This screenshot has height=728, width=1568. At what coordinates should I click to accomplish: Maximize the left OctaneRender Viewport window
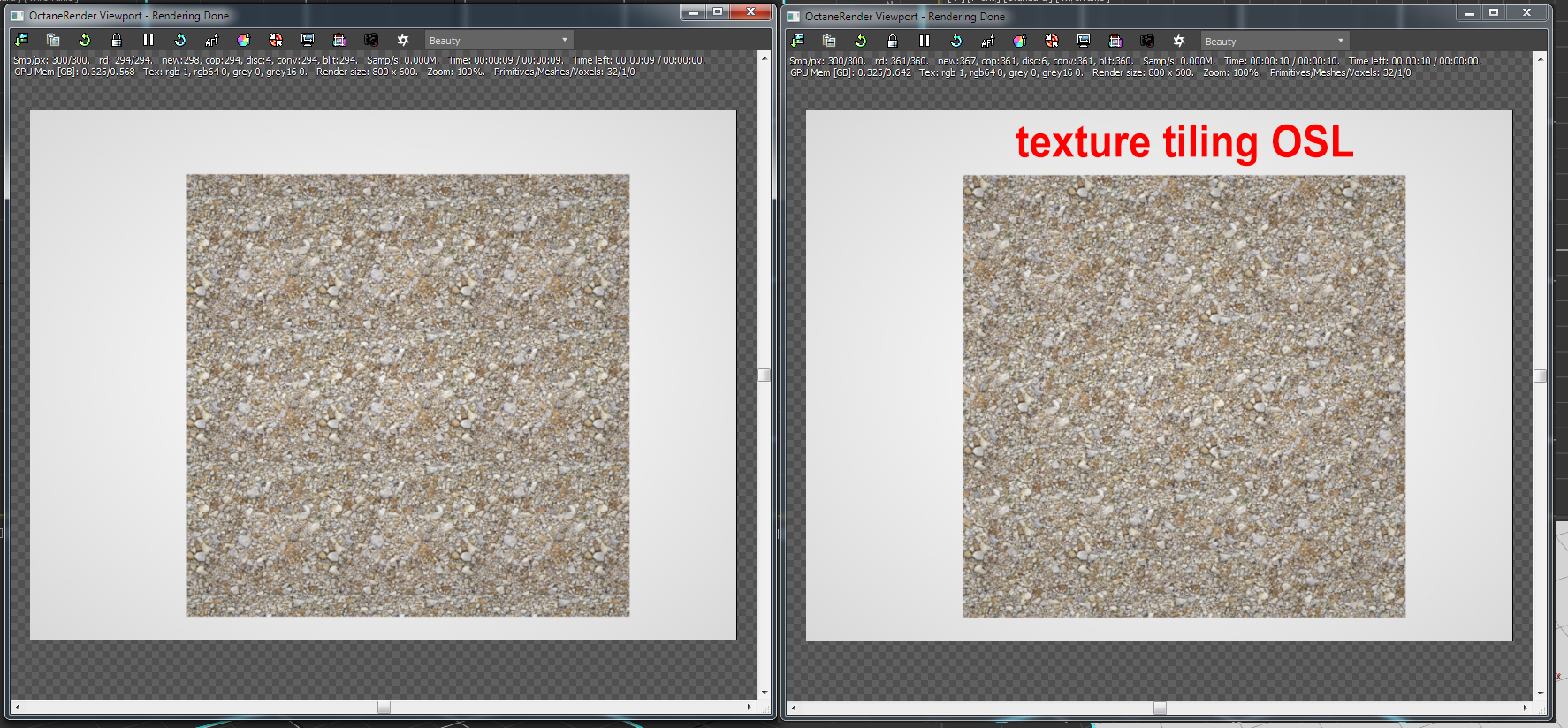point(718,11)
